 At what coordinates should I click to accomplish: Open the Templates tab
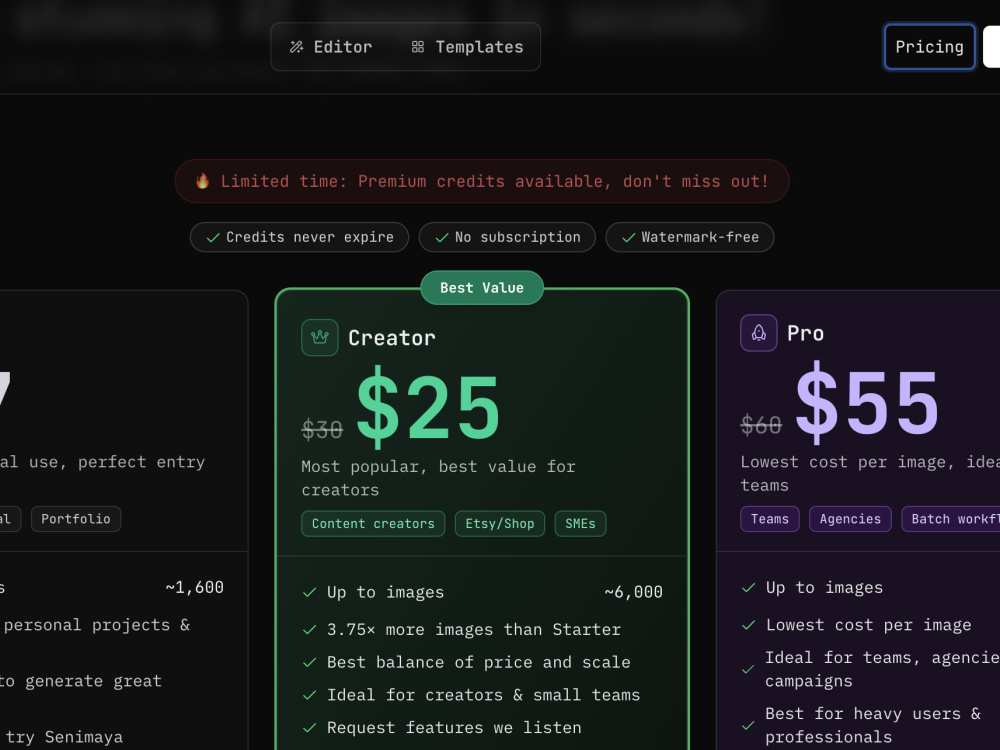point(467,47)
